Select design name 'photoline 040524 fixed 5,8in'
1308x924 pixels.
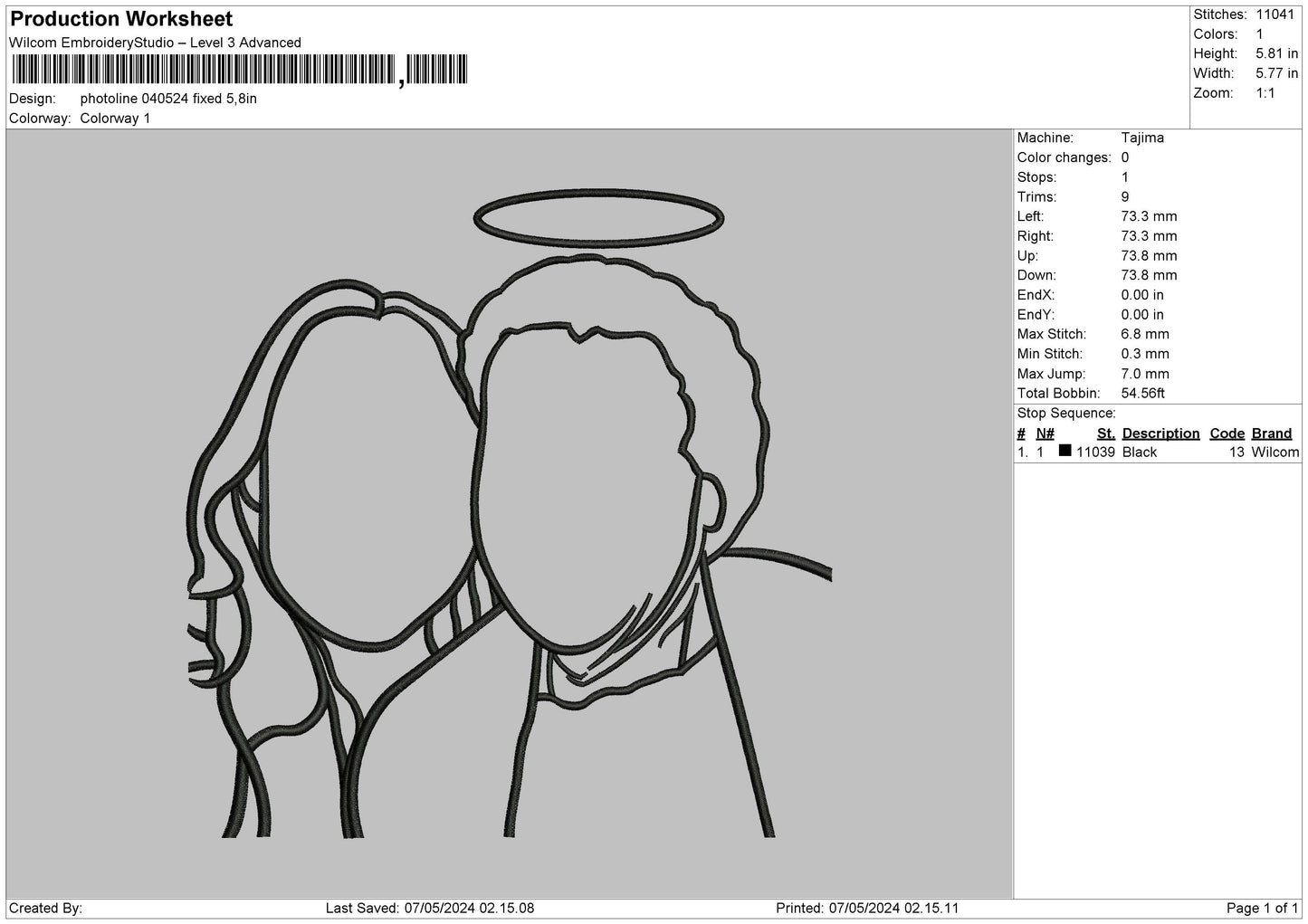click(168, 99)
